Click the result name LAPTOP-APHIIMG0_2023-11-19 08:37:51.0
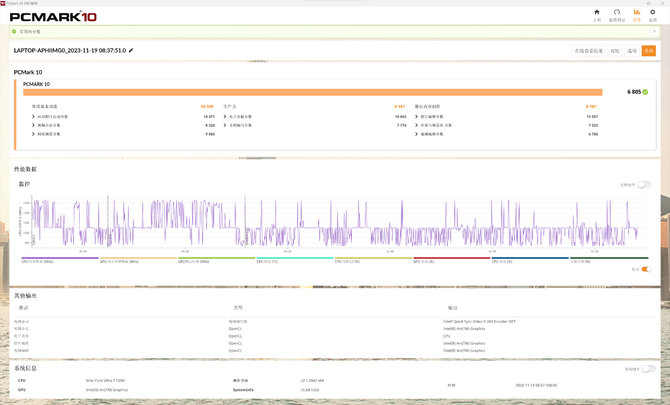 point(70,50)
